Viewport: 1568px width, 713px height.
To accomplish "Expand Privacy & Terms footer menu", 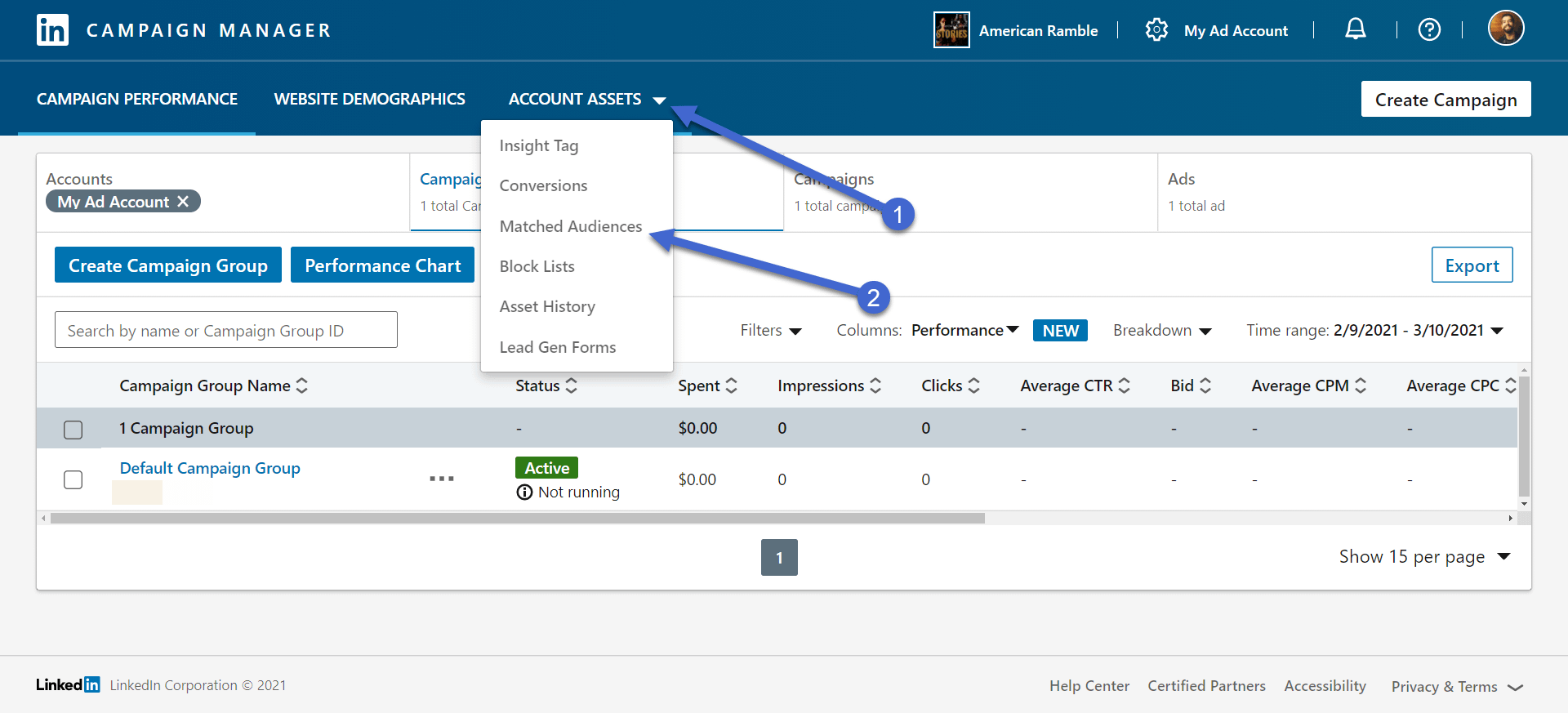I will point(1458,687).
